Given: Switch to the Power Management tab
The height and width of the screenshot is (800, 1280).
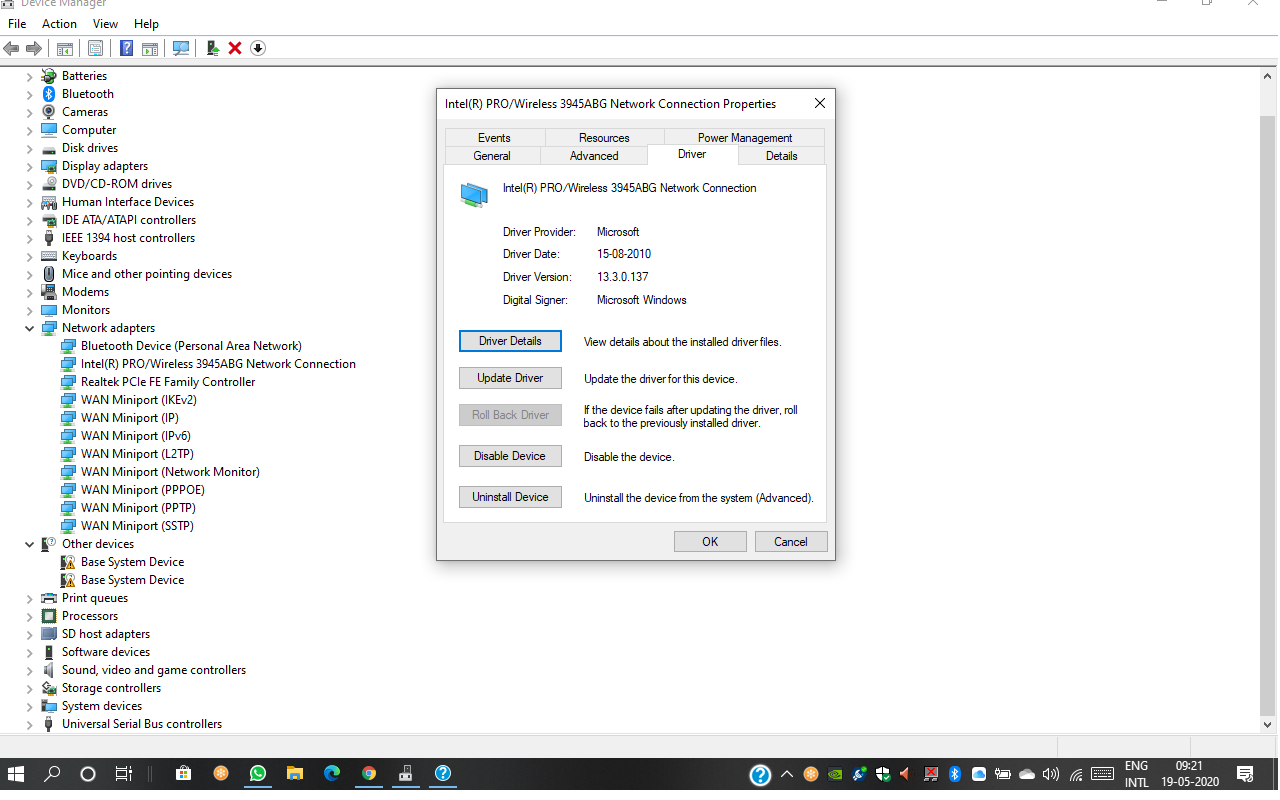Looking at the screenshot, I should (x=745, y=138).
